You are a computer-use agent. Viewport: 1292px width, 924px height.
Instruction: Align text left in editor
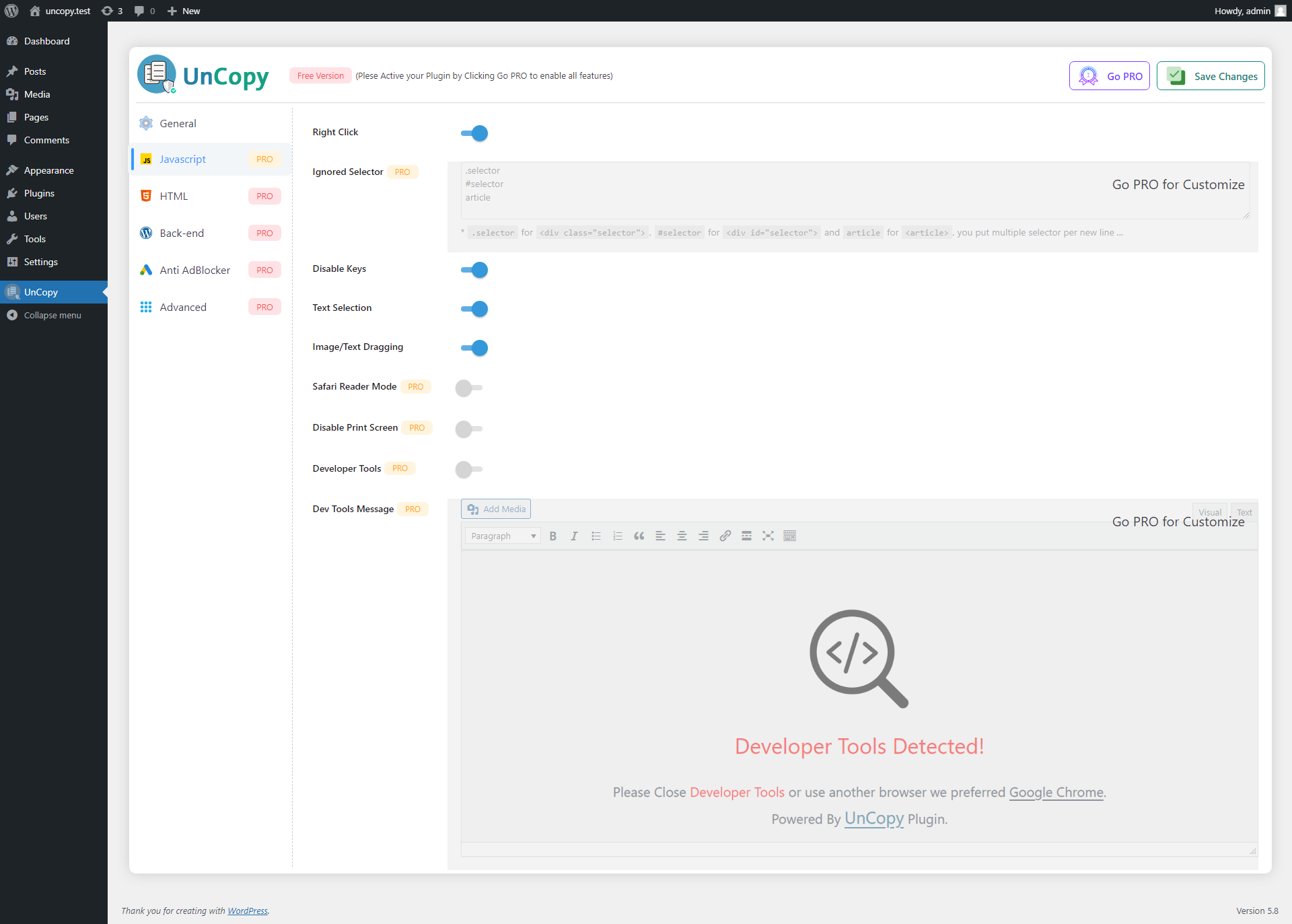point(661,536)
